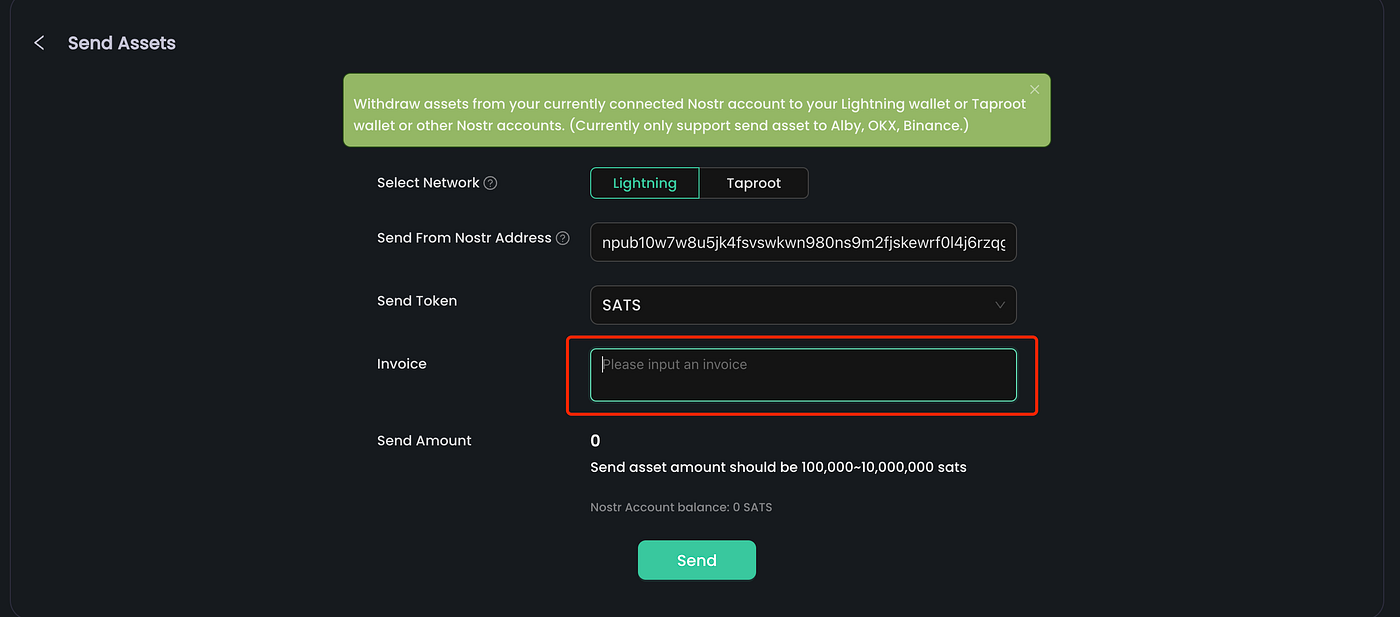Select the Lightning network option
The height and width of the screenshot is (617, 1400).
(x=644, y=183)
